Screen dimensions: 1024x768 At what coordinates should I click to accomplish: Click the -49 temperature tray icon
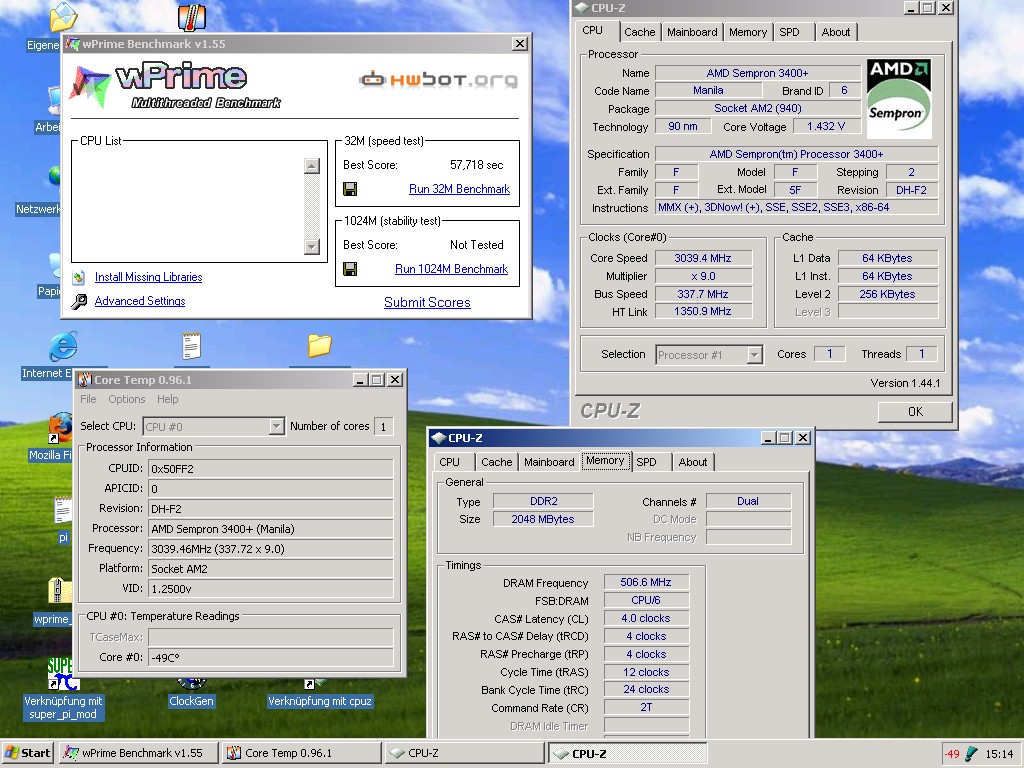(952, 754)
